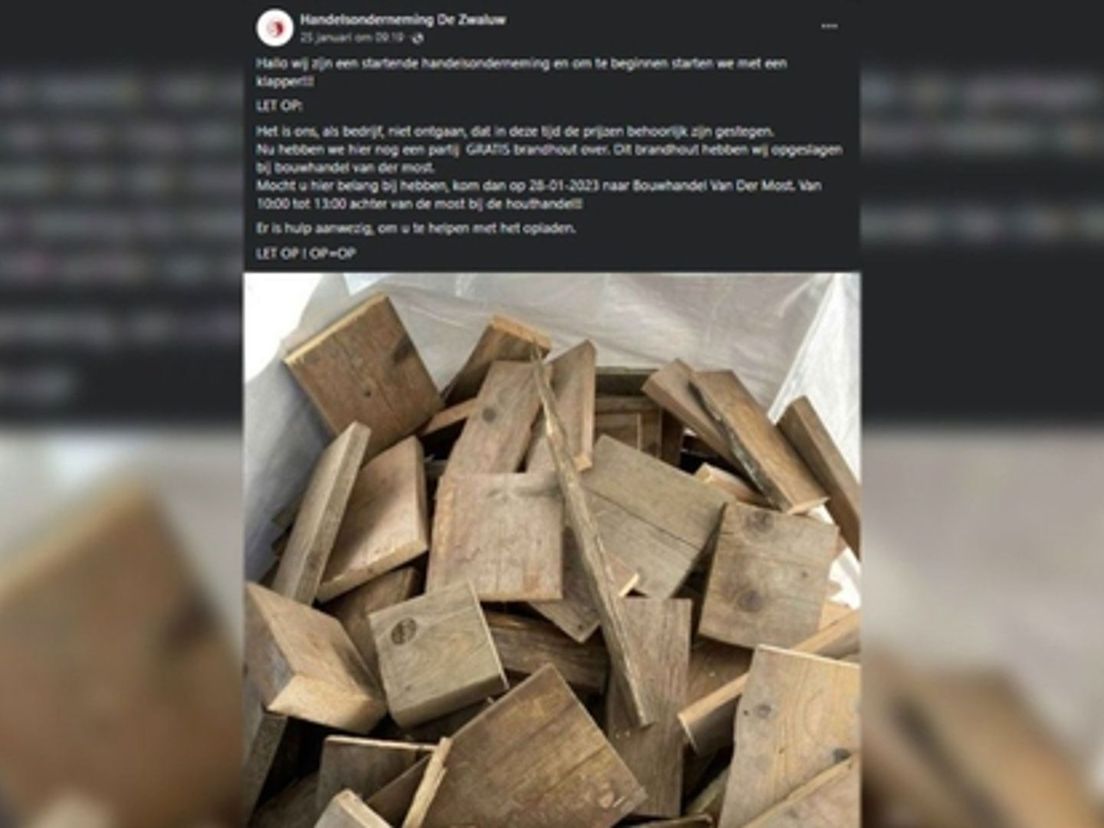Image resolution: width=1104 pixels, height=828 pixels.
Task: Open the post's three-dot options menu
Action: tap(829, 27)
